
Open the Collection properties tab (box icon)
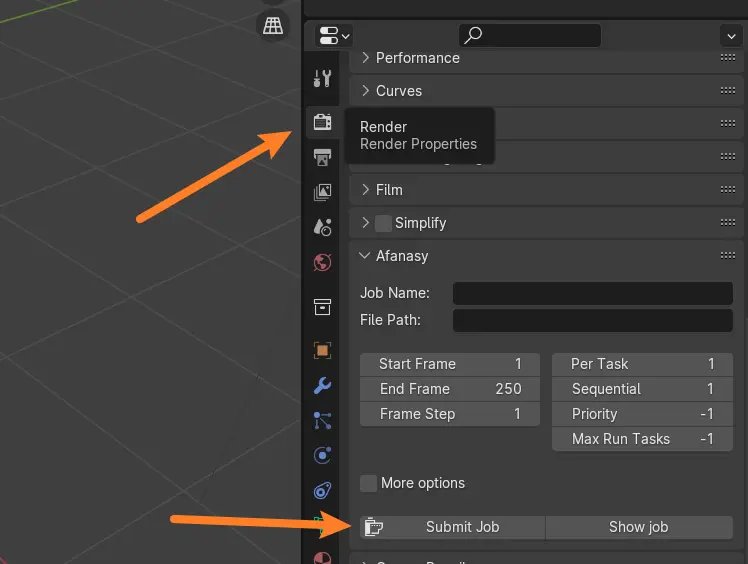click(x=322, y=307)
